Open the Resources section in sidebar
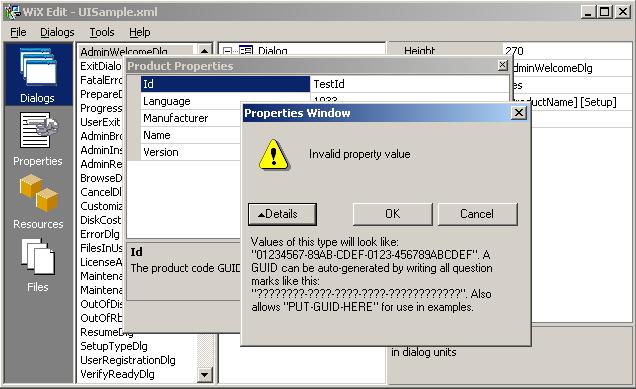 (38, 202)
